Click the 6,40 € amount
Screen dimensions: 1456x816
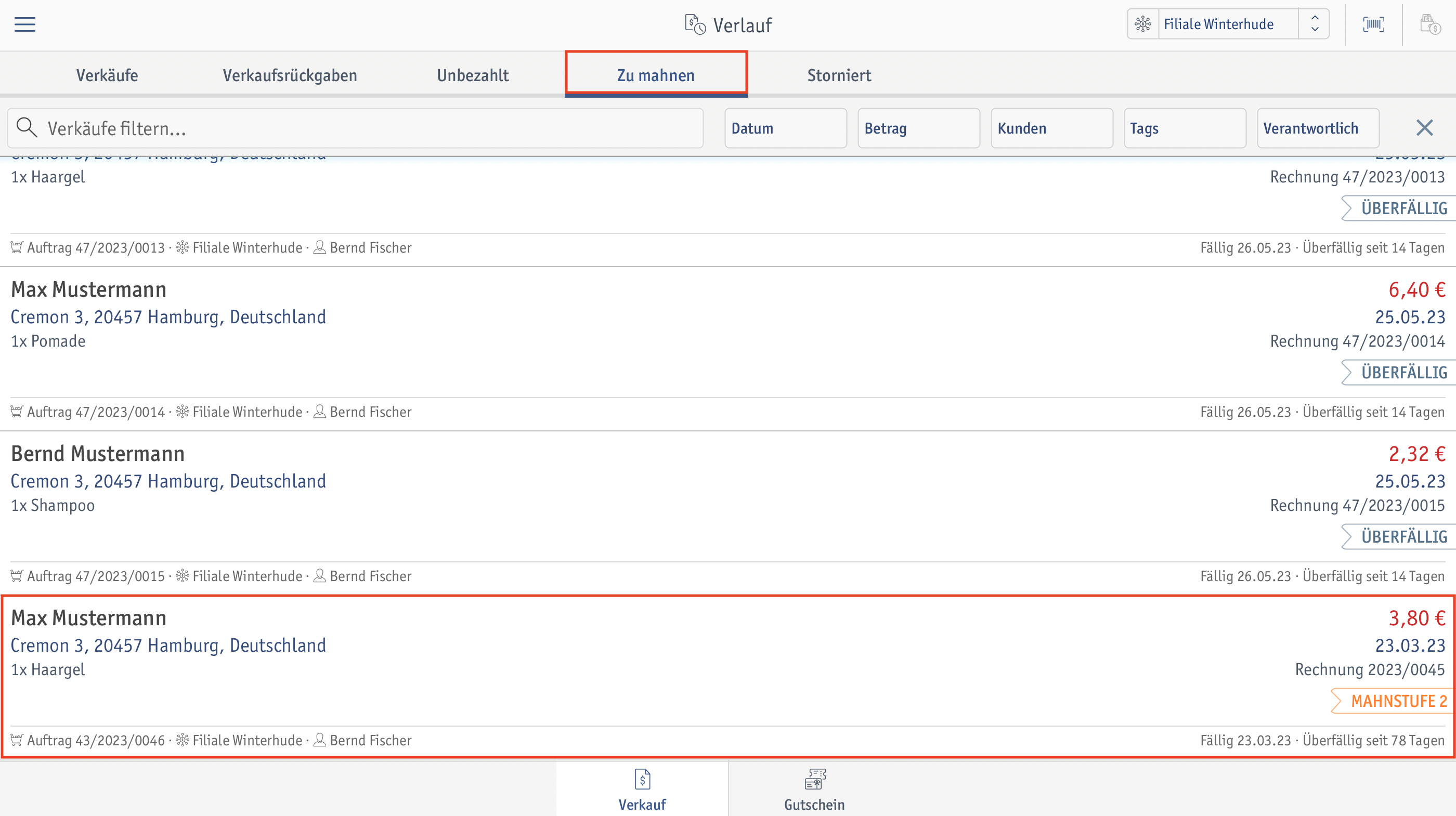pyautogui.click(x=1416, y=290)
